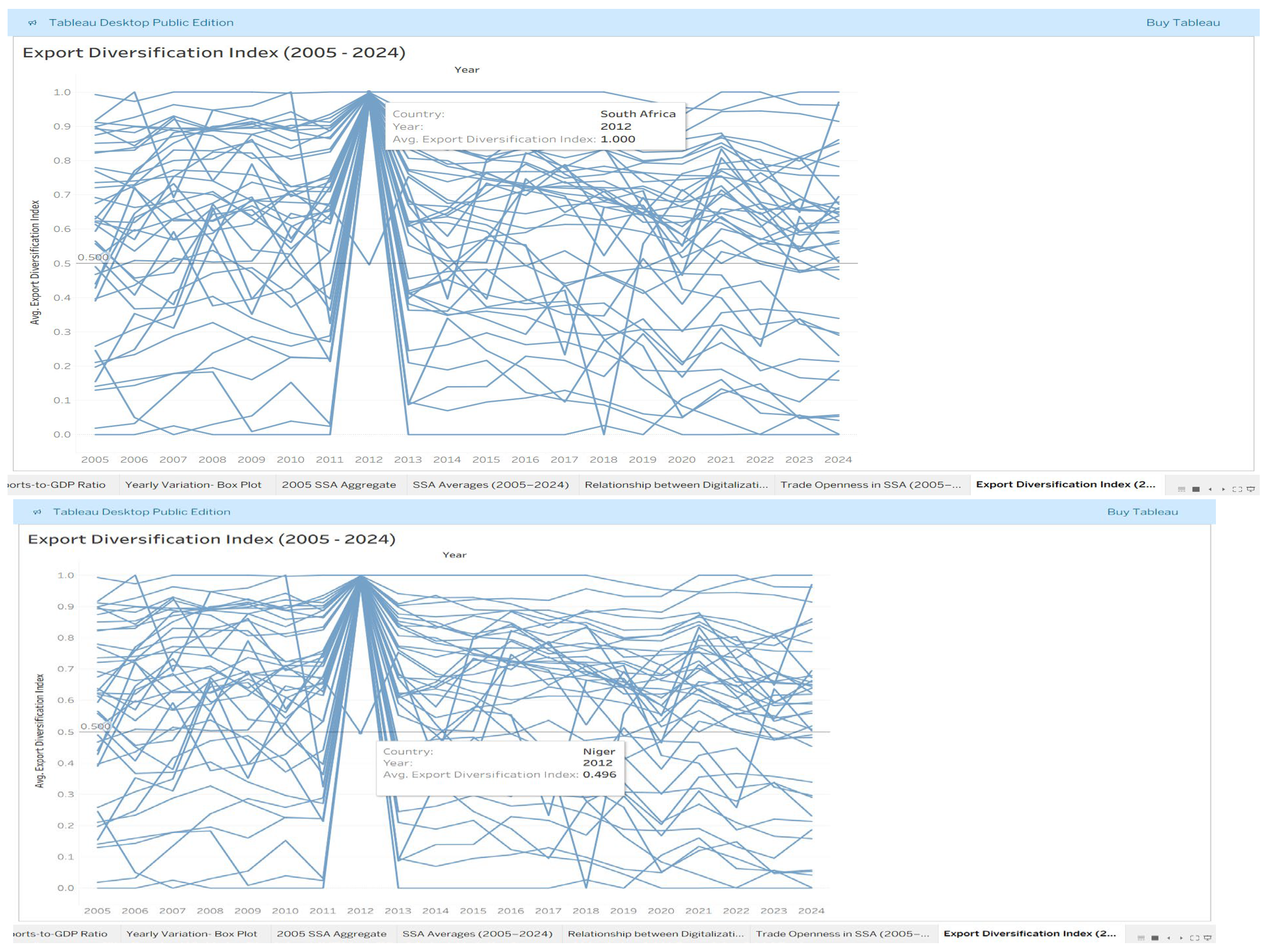Image resolution: width=1265 pixels, height=952 pixels.
Task: Go to next sheet in the lower window
Action: 1182,938
